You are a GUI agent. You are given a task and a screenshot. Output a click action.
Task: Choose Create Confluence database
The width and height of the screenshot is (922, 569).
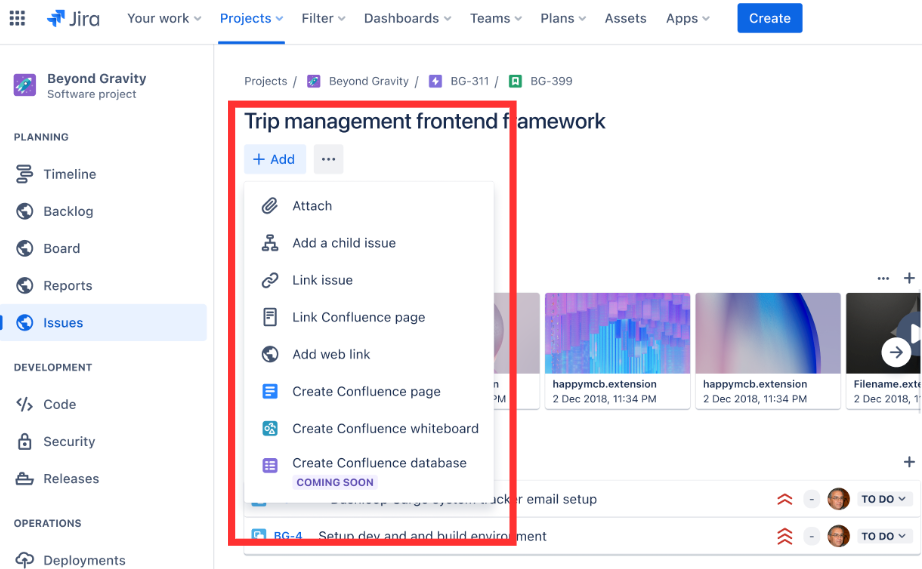[369, 472]
